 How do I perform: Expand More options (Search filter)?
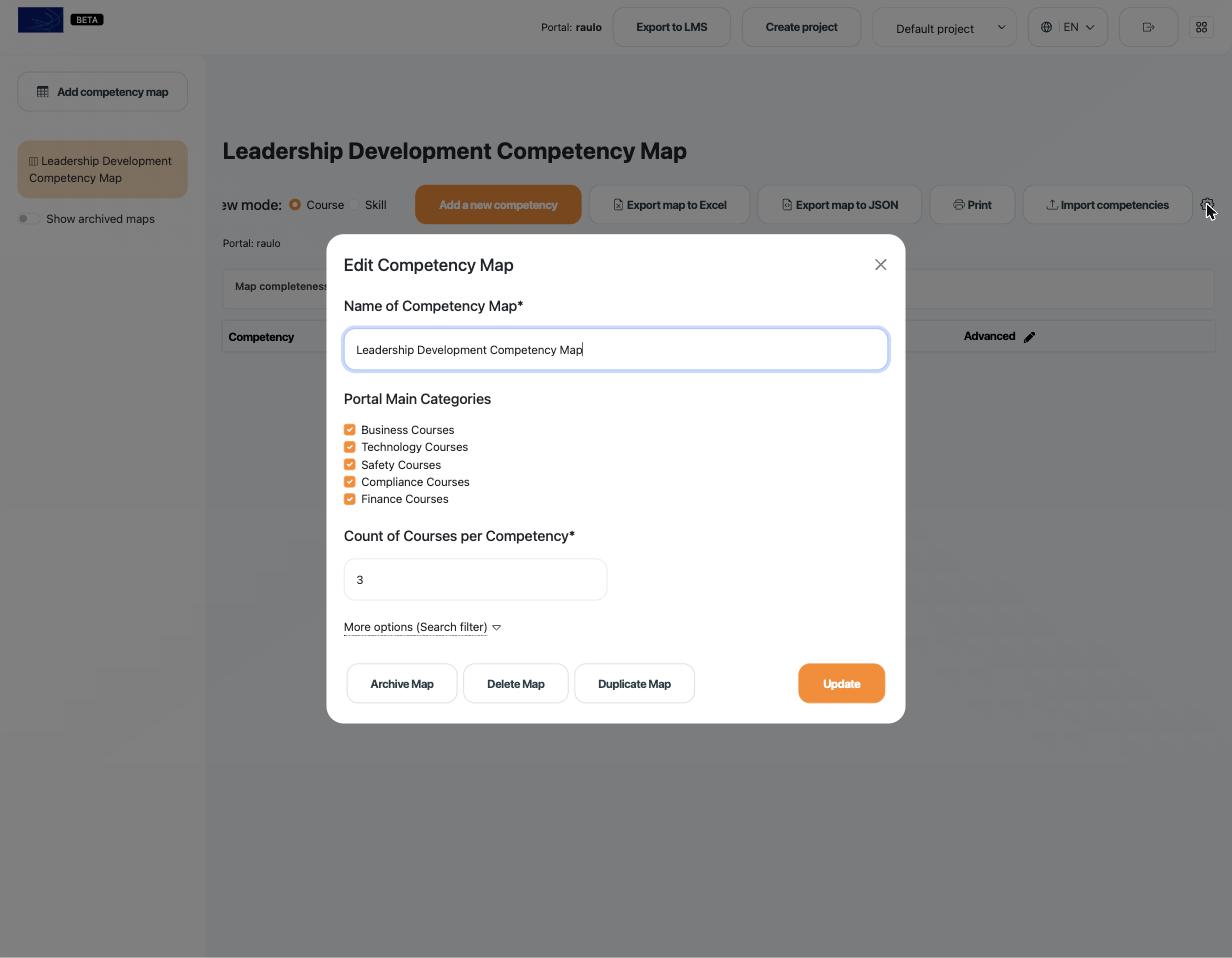[x=422, y=627]
